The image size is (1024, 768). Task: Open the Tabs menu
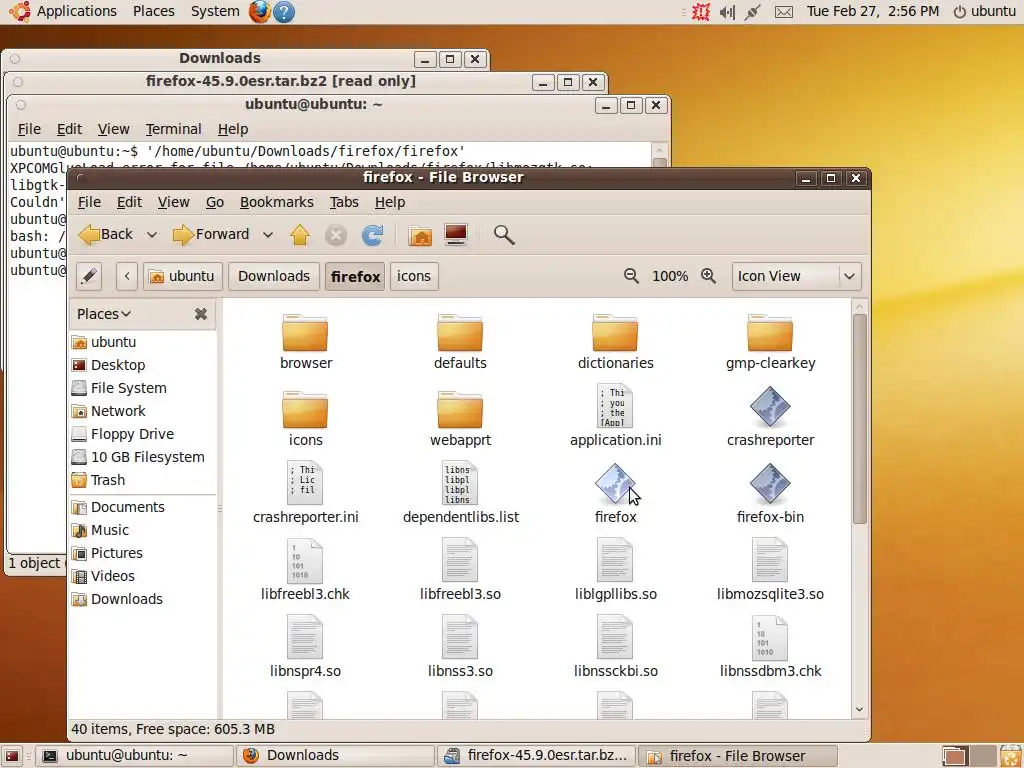coord(344,202)
